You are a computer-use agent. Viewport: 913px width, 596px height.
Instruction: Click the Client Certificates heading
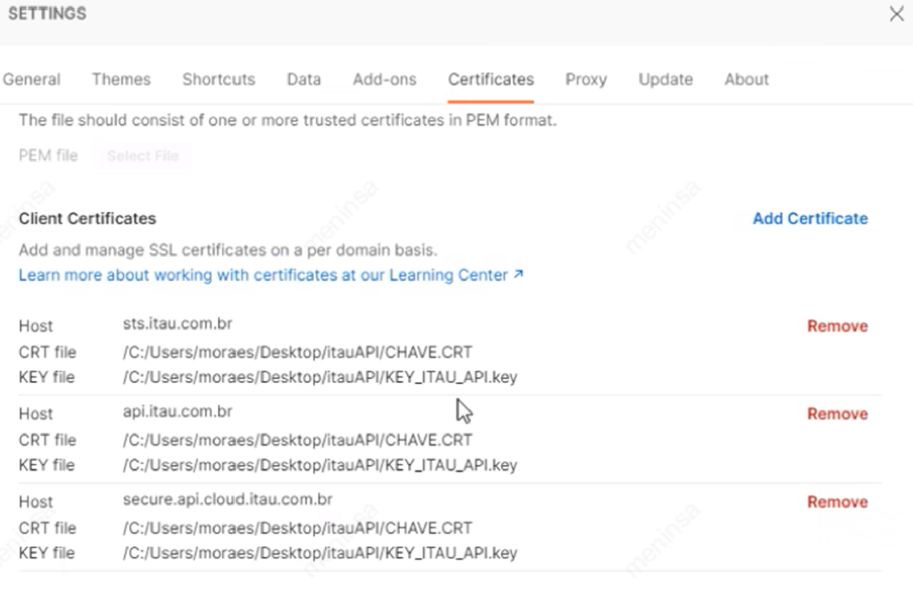(x=88, y=218)
